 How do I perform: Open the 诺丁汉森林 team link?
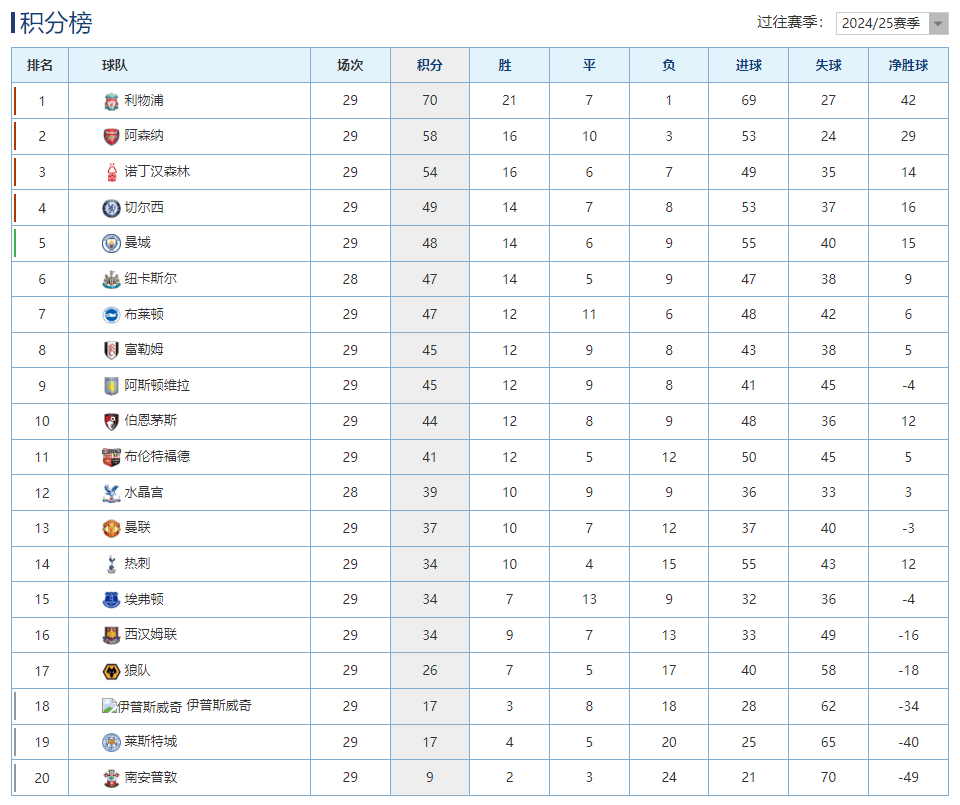click(x=157, y=172)
